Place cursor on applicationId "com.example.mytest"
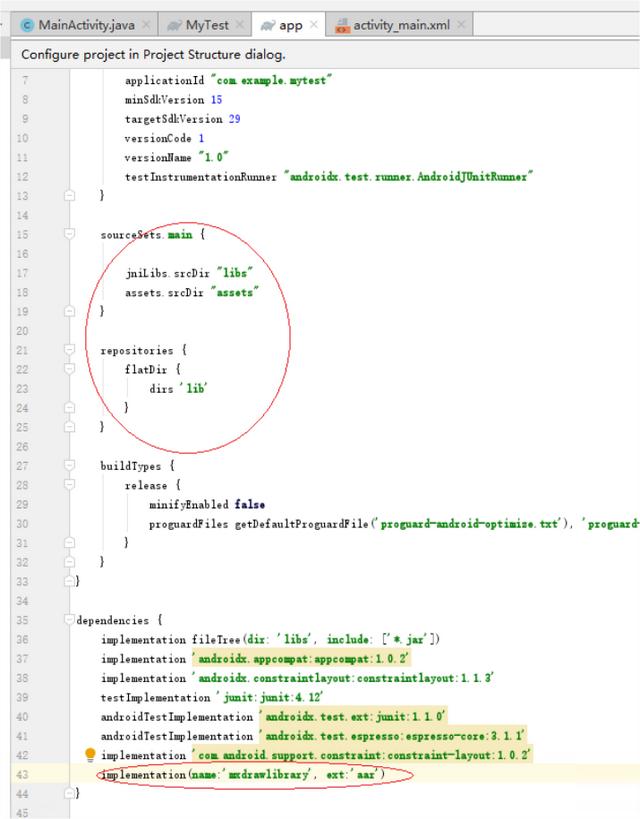640x819 pixels. coord(228,80)
